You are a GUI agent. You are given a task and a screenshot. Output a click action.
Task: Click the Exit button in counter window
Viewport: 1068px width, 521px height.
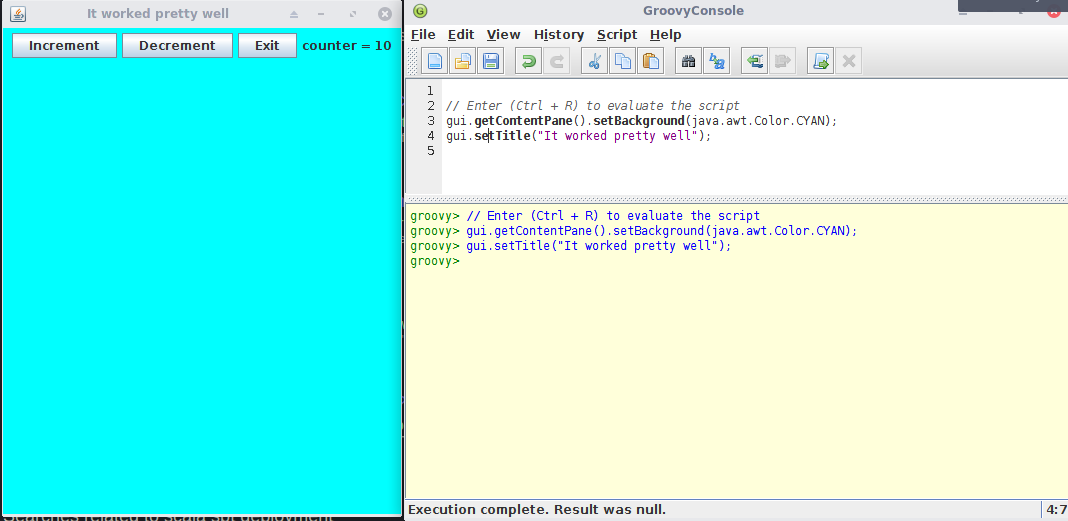(x=267, y=46)
